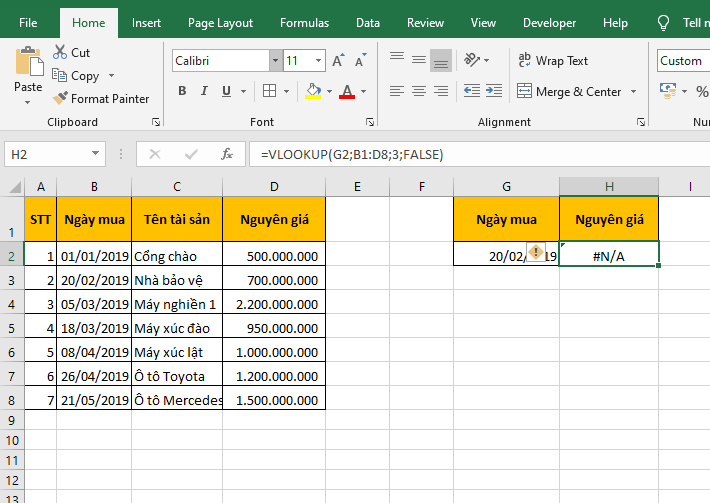Toggle Wrap Text on selected cell
The height and width of the screenshot is (503, 710).
pyautogui.click(x=552, y=61)
